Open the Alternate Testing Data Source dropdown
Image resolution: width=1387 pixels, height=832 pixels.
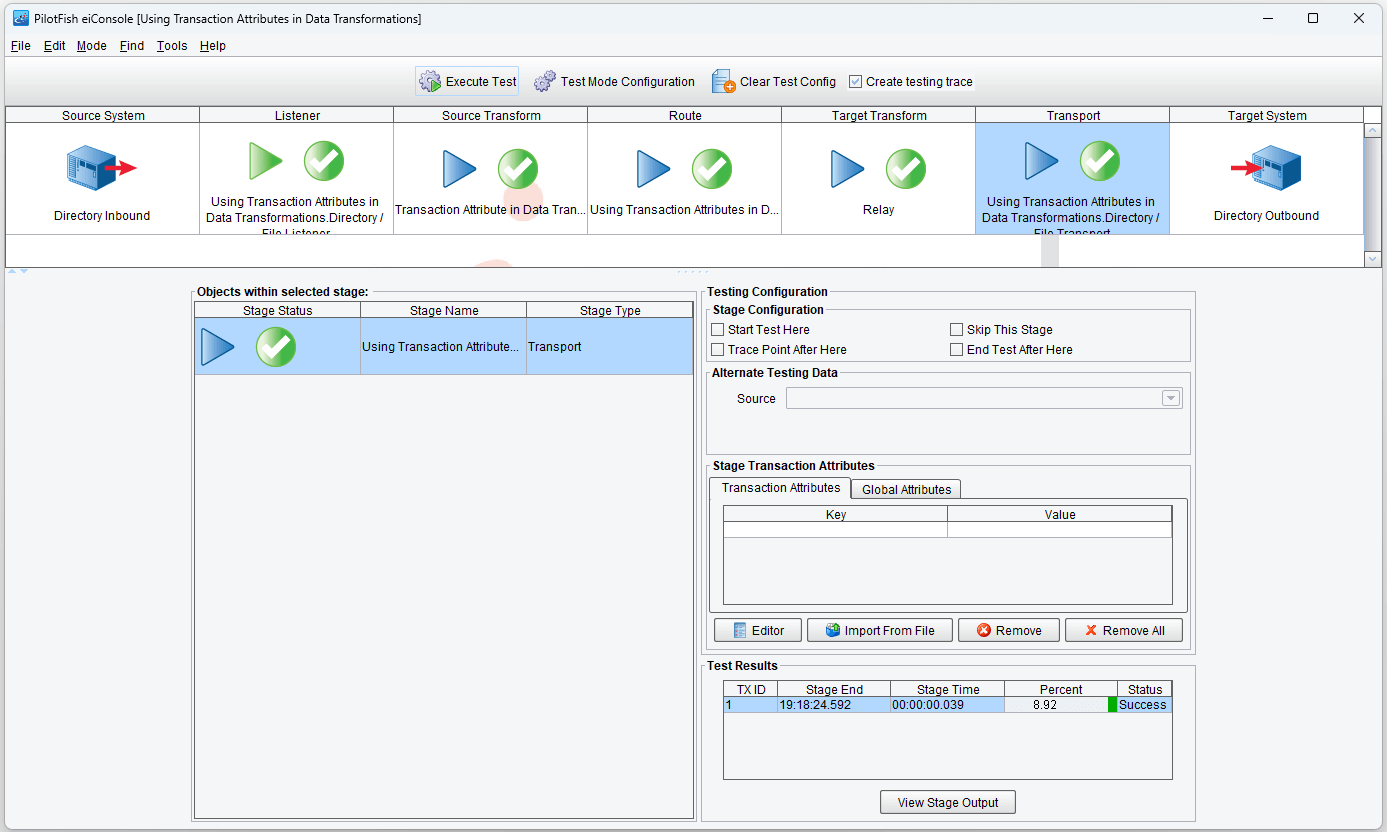point(1171,398)
